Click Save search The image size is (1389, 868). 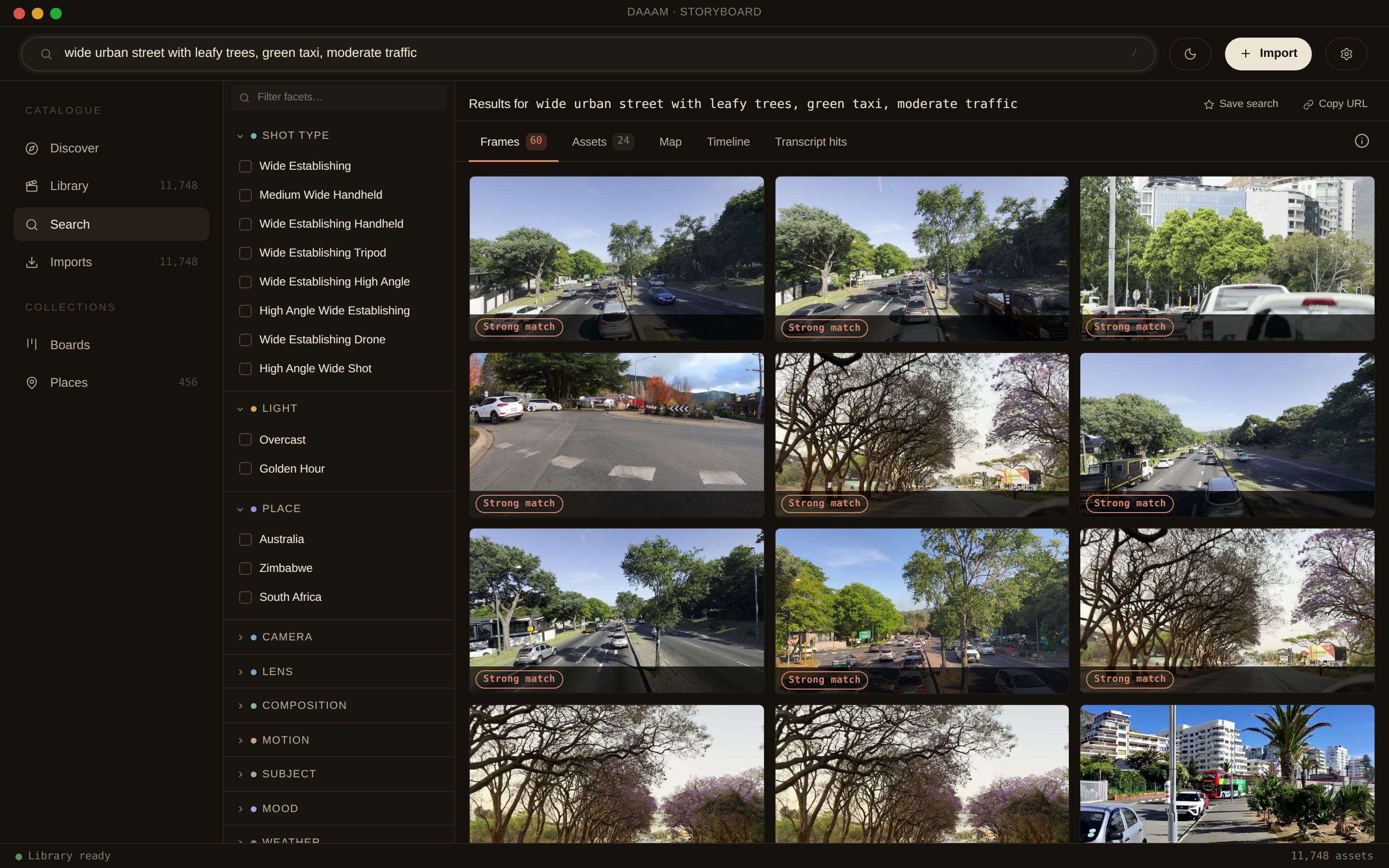[1241, 104]
